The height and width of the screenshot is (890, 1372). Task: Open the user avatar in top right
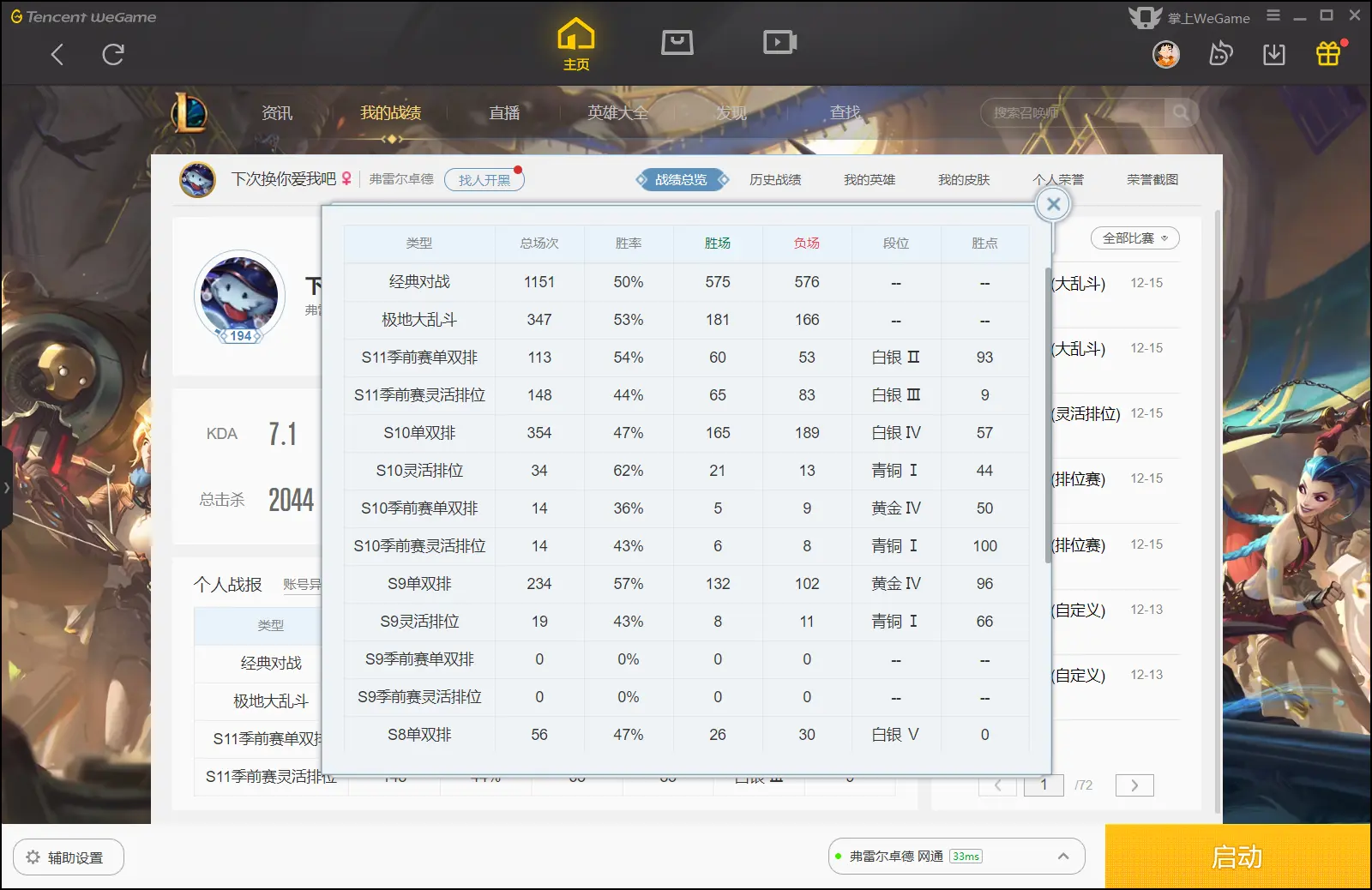pos(1166,55)
